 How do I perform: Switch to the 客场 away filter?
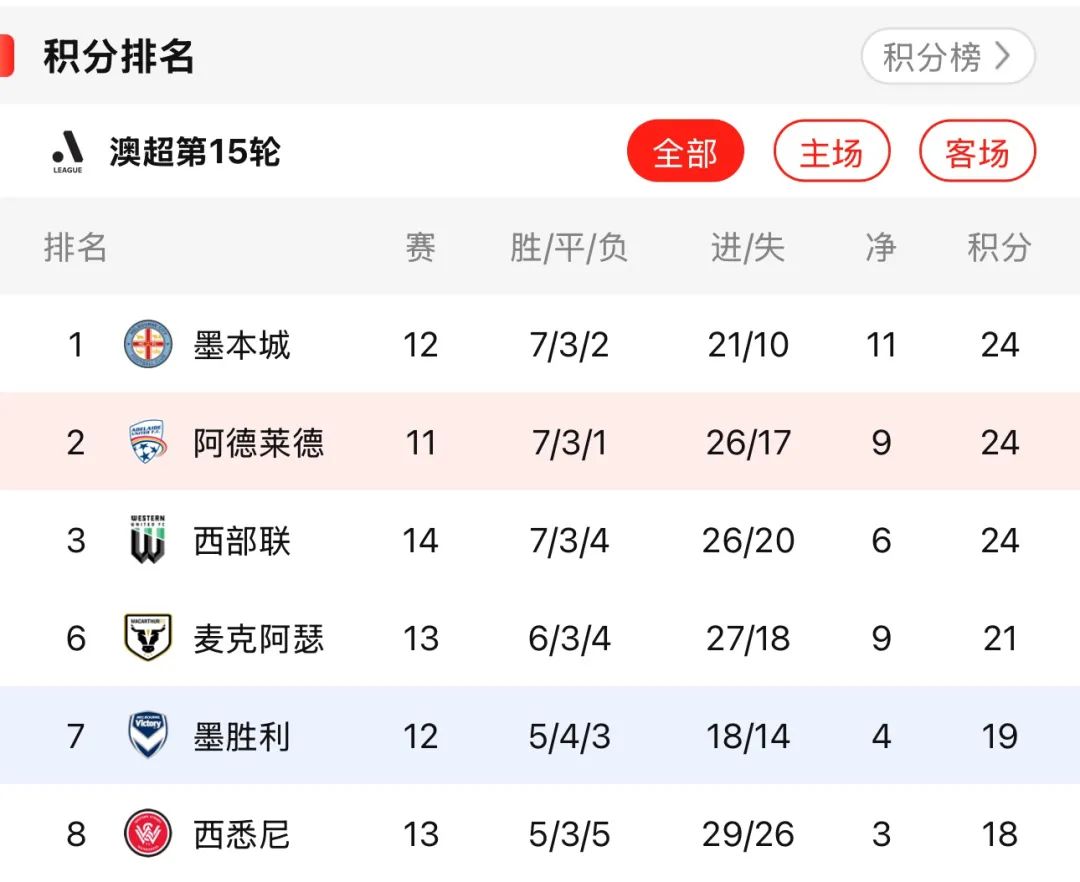(977, 152)
